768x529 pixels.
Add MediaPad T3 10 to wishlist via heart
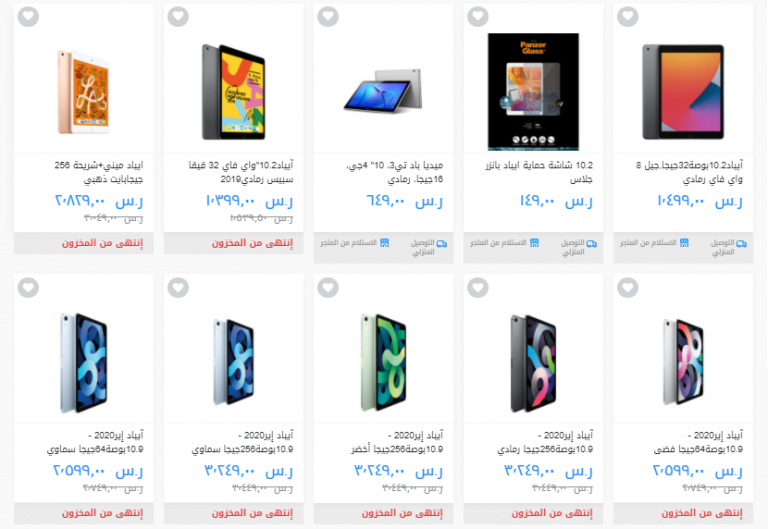pos(328,17)
